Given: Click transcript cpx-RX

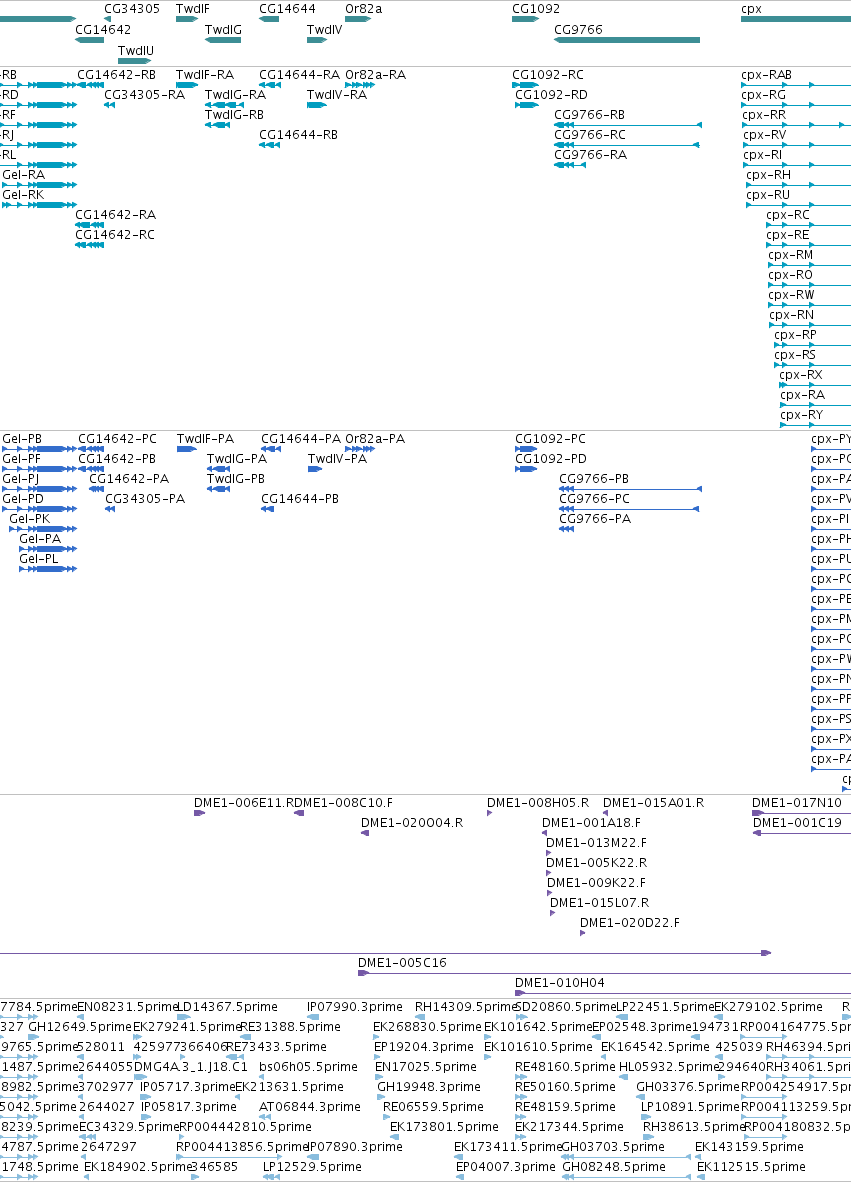Looking at the screenshot, I should (800, 375).
